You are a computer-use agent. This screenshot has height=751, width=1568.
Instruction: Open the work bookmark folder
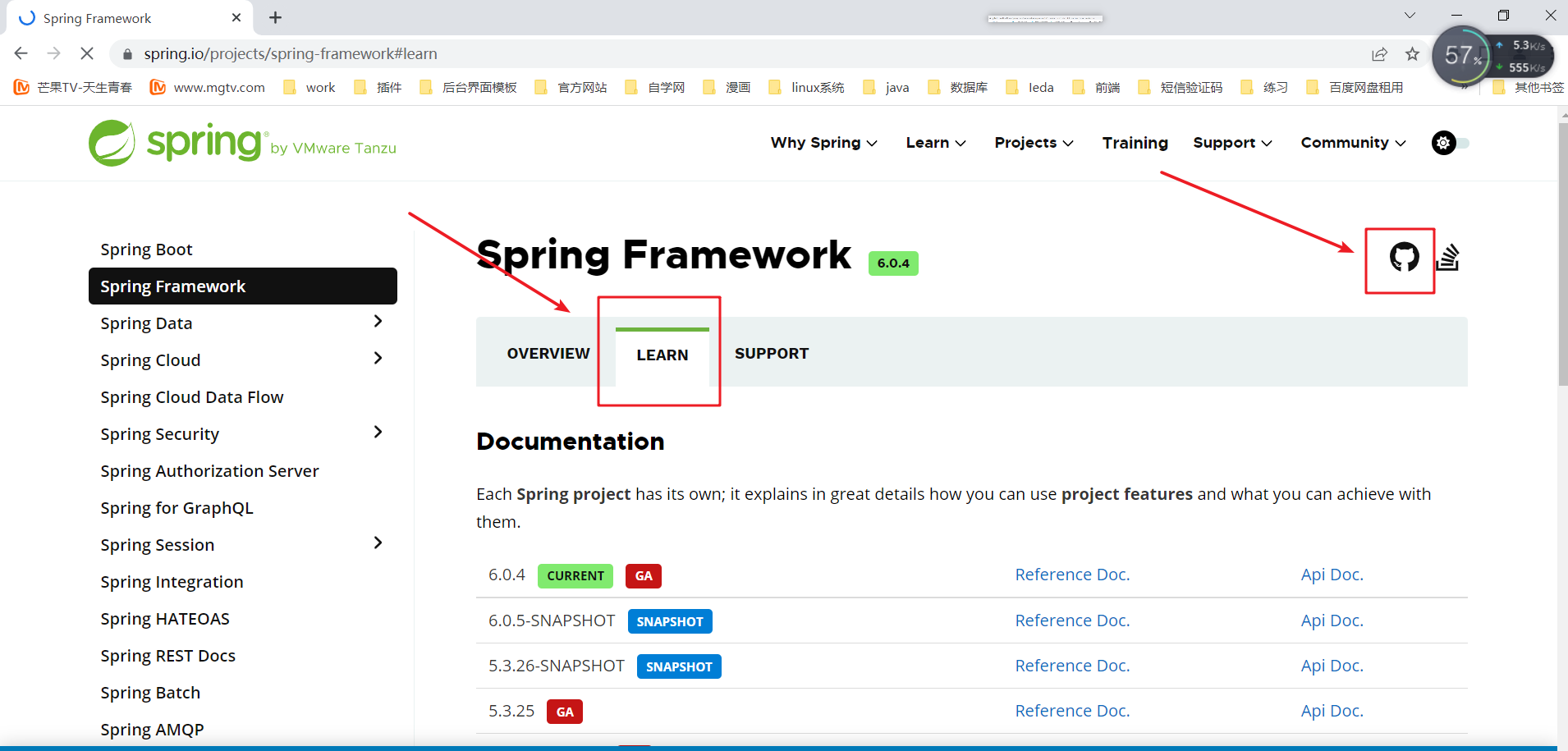[x=309, y=87]
